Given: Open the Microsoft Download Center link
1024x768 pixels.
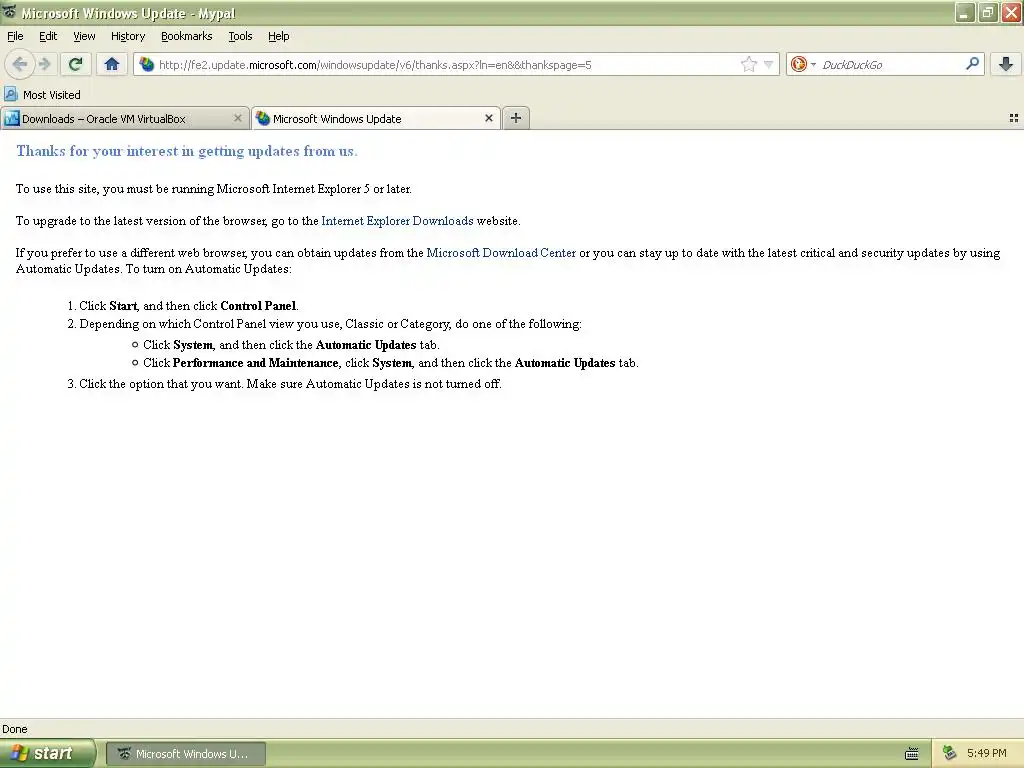Looking at the screenshot, I should pos(501,253).
